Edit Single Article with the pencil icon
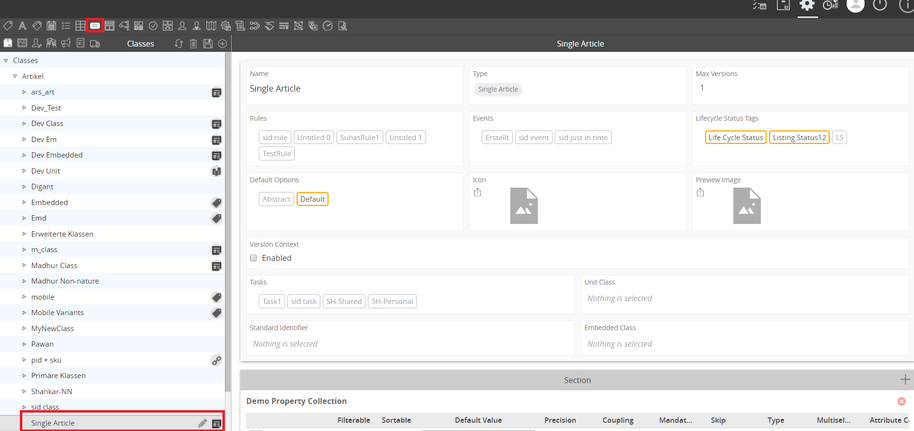Viewport: 914px width, 431px height. point(202,423)
